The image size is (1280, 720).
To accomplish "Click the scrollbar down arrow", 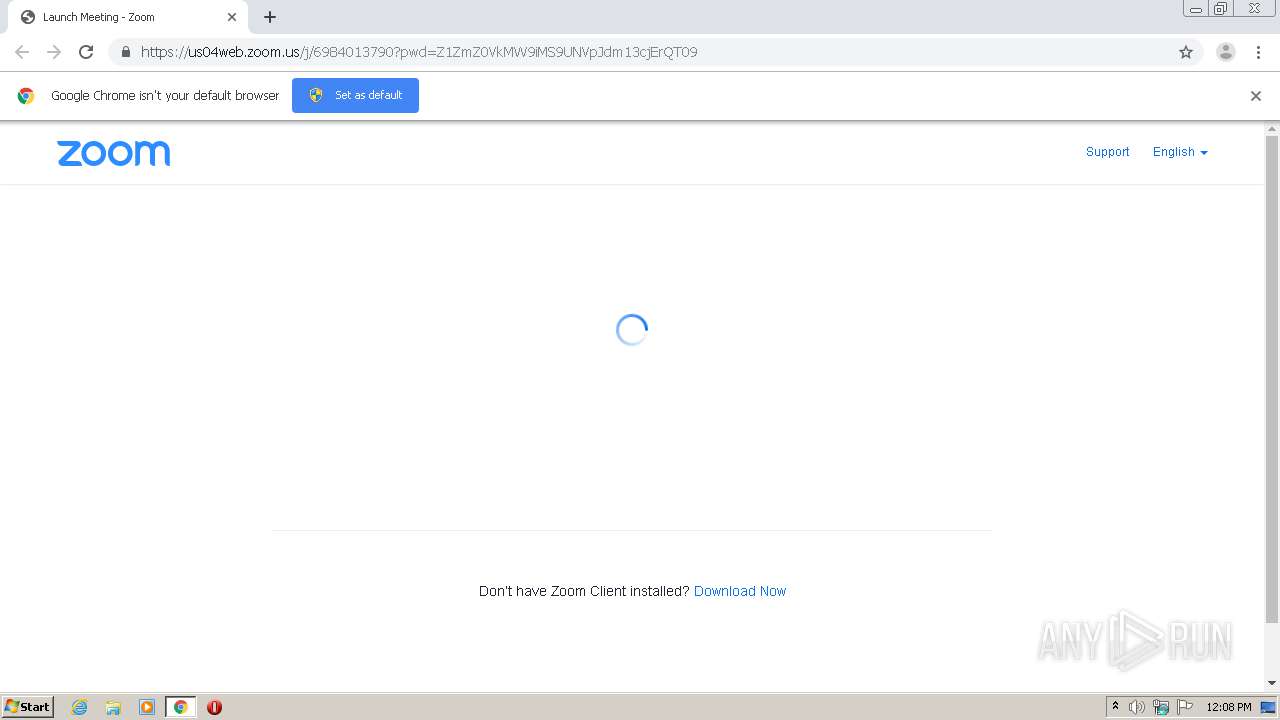I will 1272,683.
